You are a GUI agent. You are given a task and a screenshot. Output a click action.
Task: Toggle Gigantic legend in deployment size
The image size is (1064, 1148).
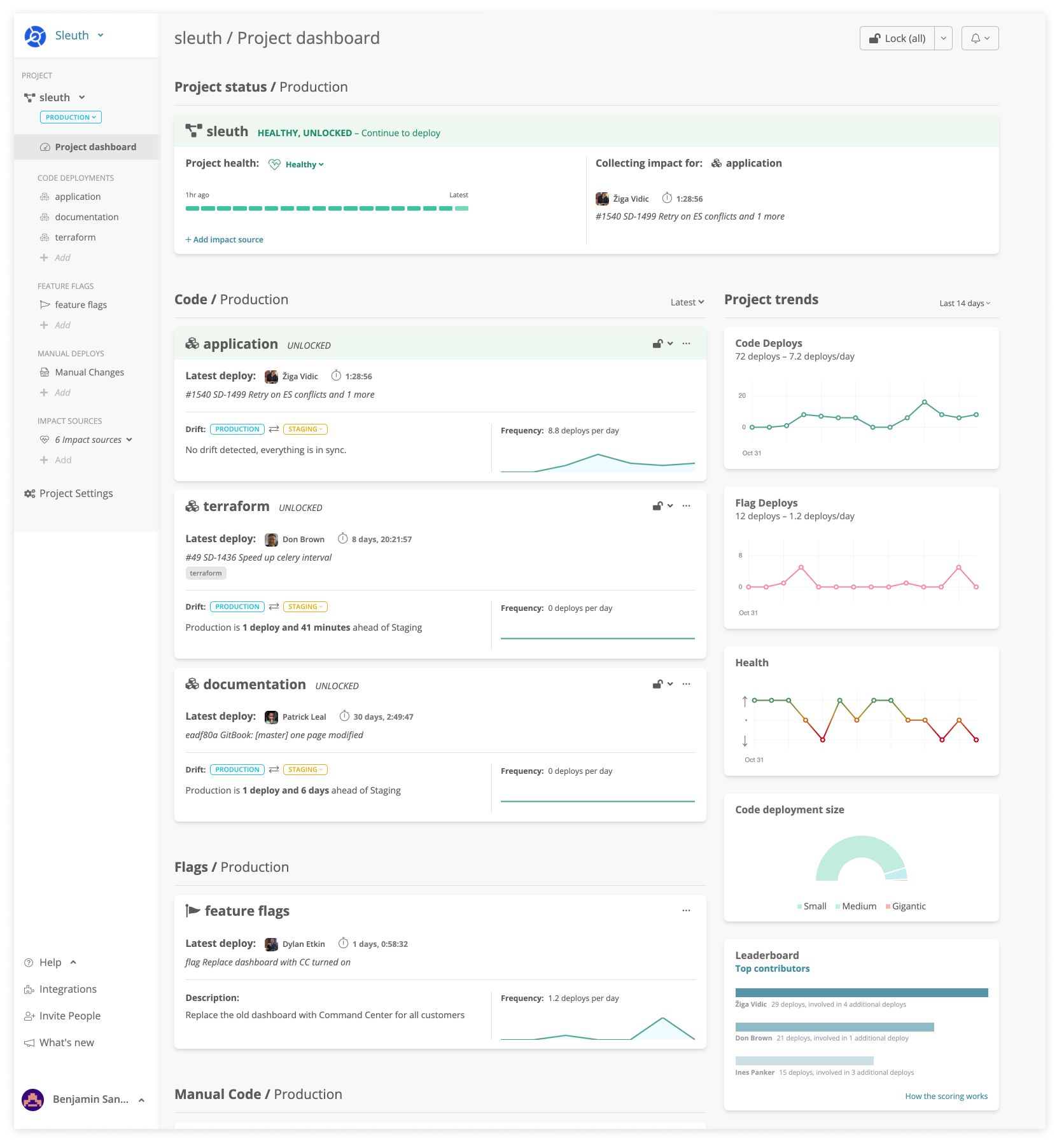coord(906,907)
